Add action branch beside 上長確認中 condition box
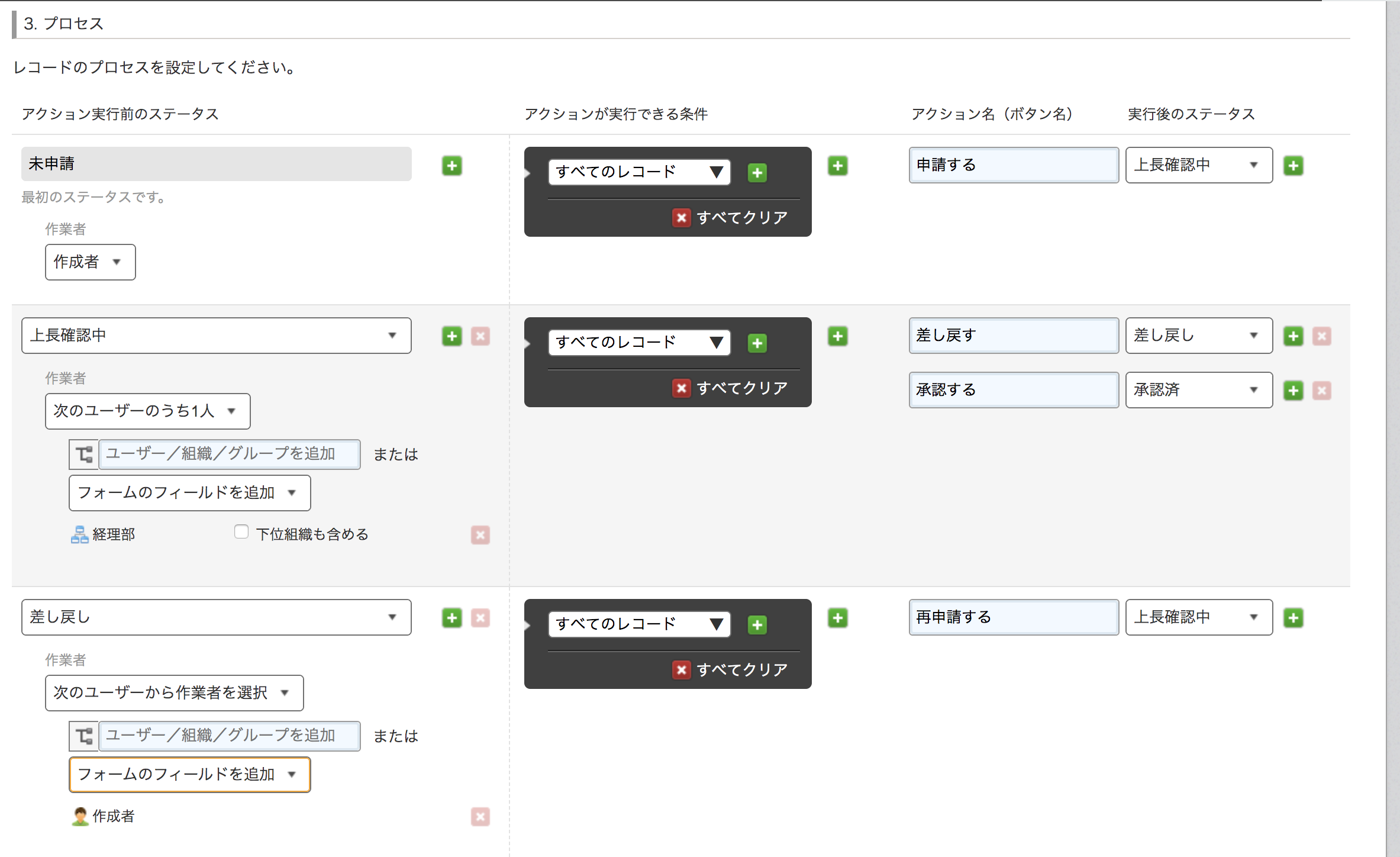This screenshot has height=857, width=1400. point(838,336)
